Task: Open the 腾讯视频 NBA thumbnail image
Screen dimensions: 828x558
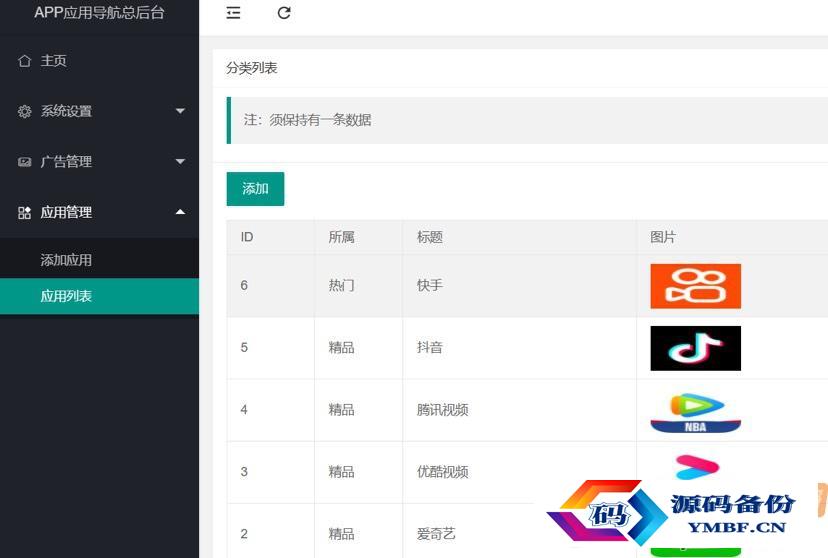Action: (x=695, y=413)
